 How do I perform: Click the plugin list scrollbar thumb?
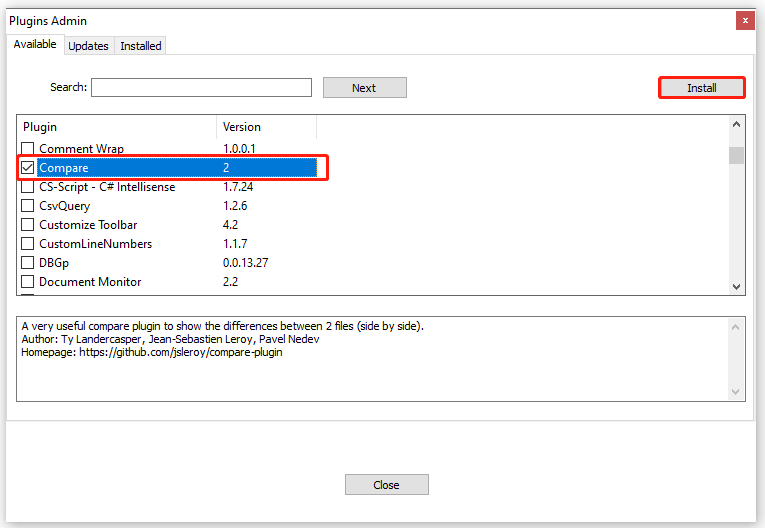point(736,156)
